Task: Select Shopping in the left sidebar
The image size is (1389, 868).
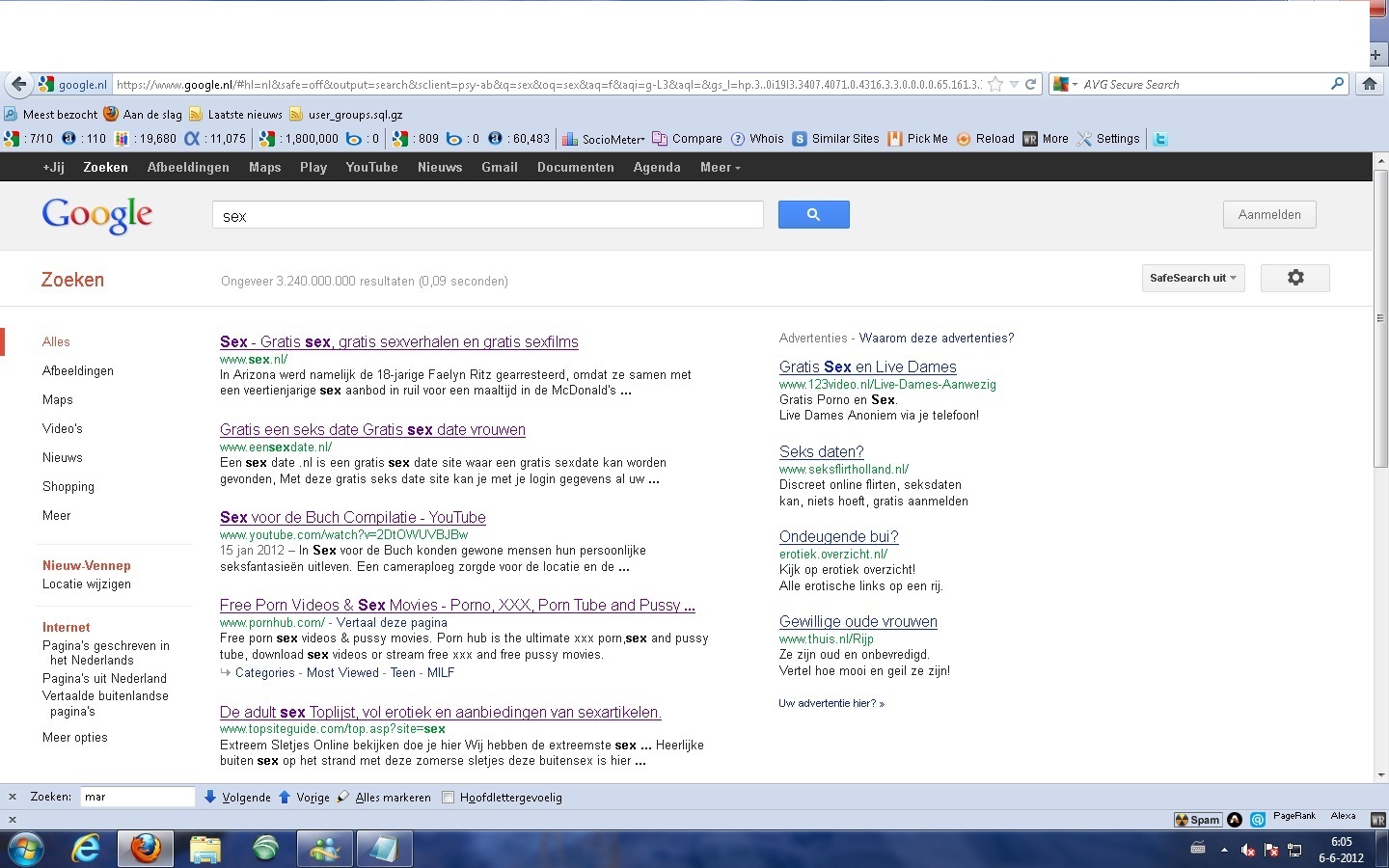Action: pyautogui.click(x=68, y=486)
